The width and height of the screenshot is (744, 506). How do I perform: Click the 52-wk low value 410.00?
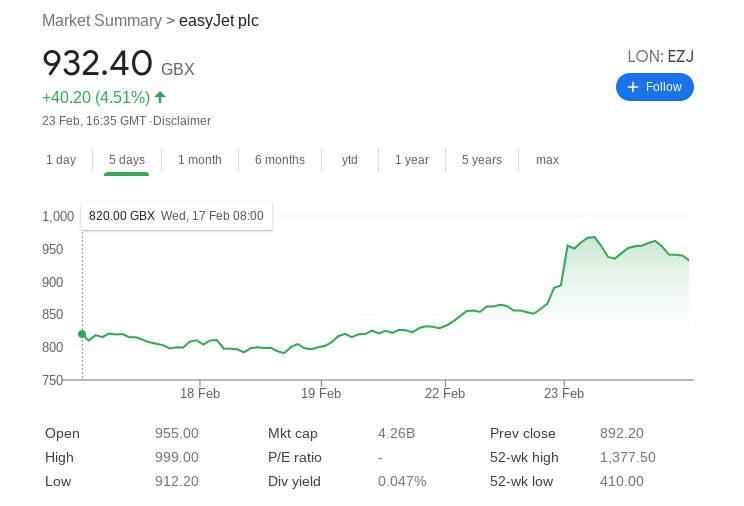[x=622, y=481]
